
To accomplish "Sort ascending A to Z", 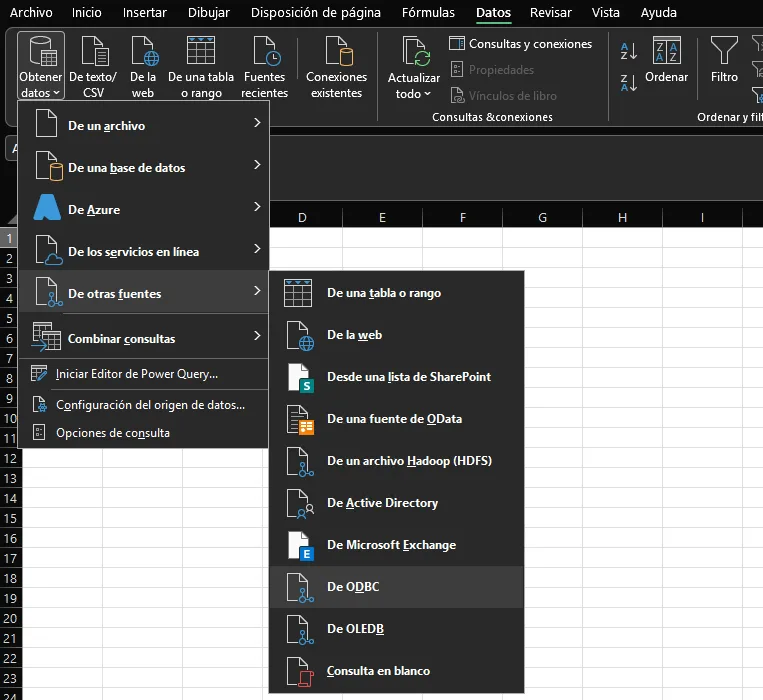I will (629, 51).
